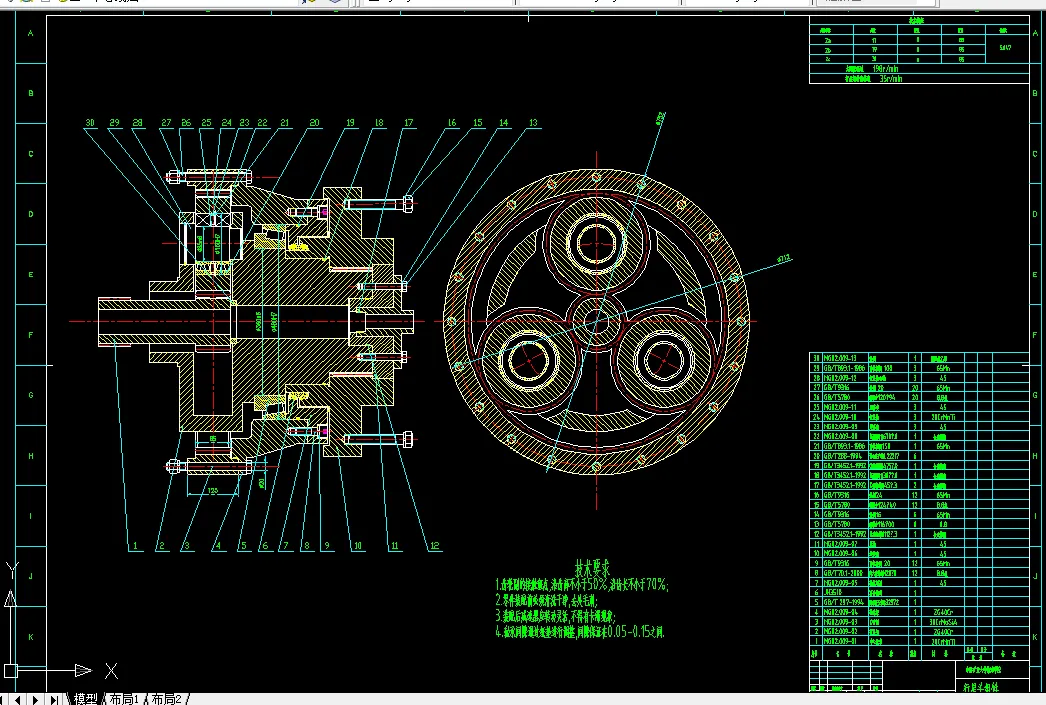
Task: Select part leader callout number 7
Action: [286, 546]
